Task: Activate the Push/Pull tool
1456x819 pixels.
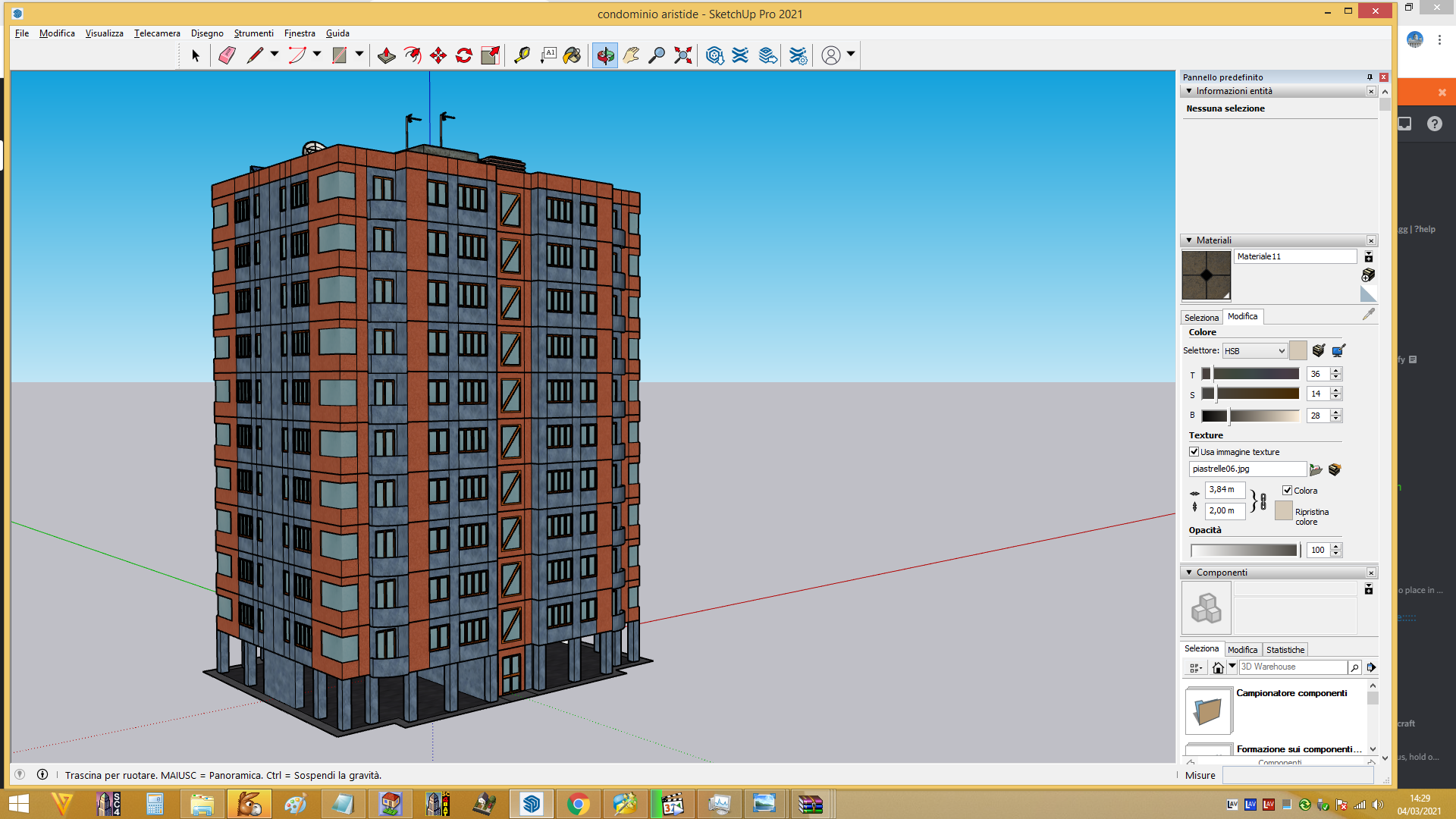Action: tap(386, 55)
